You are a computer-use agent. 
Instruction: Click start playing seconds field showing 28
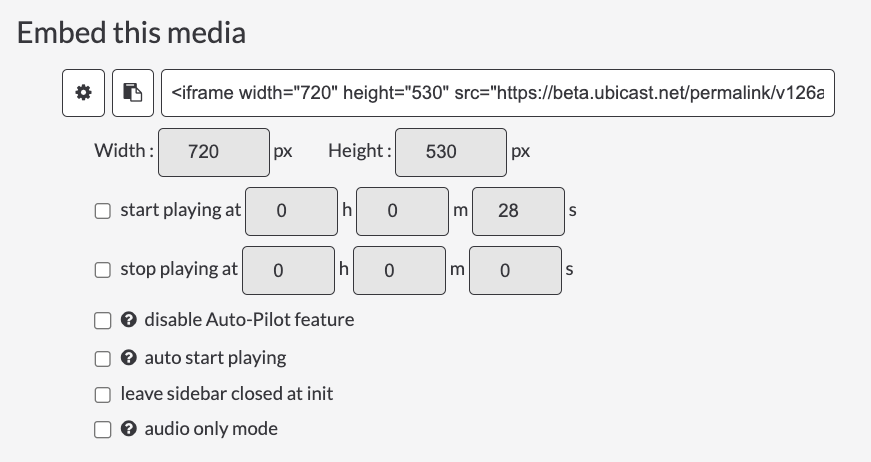coord(518,211)
